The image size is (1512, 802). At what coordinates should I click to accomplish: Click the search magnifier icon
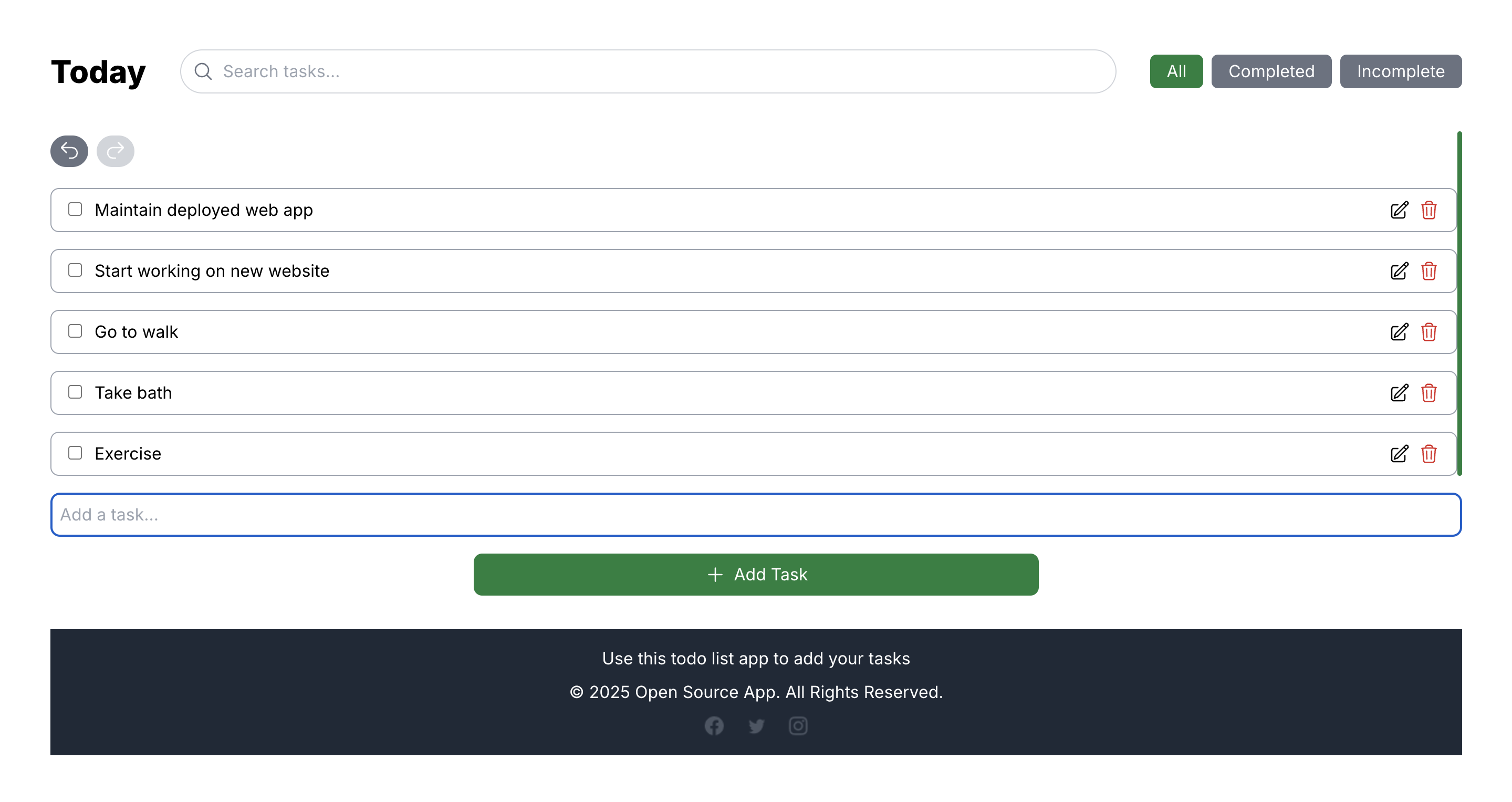tap(203, 71)
